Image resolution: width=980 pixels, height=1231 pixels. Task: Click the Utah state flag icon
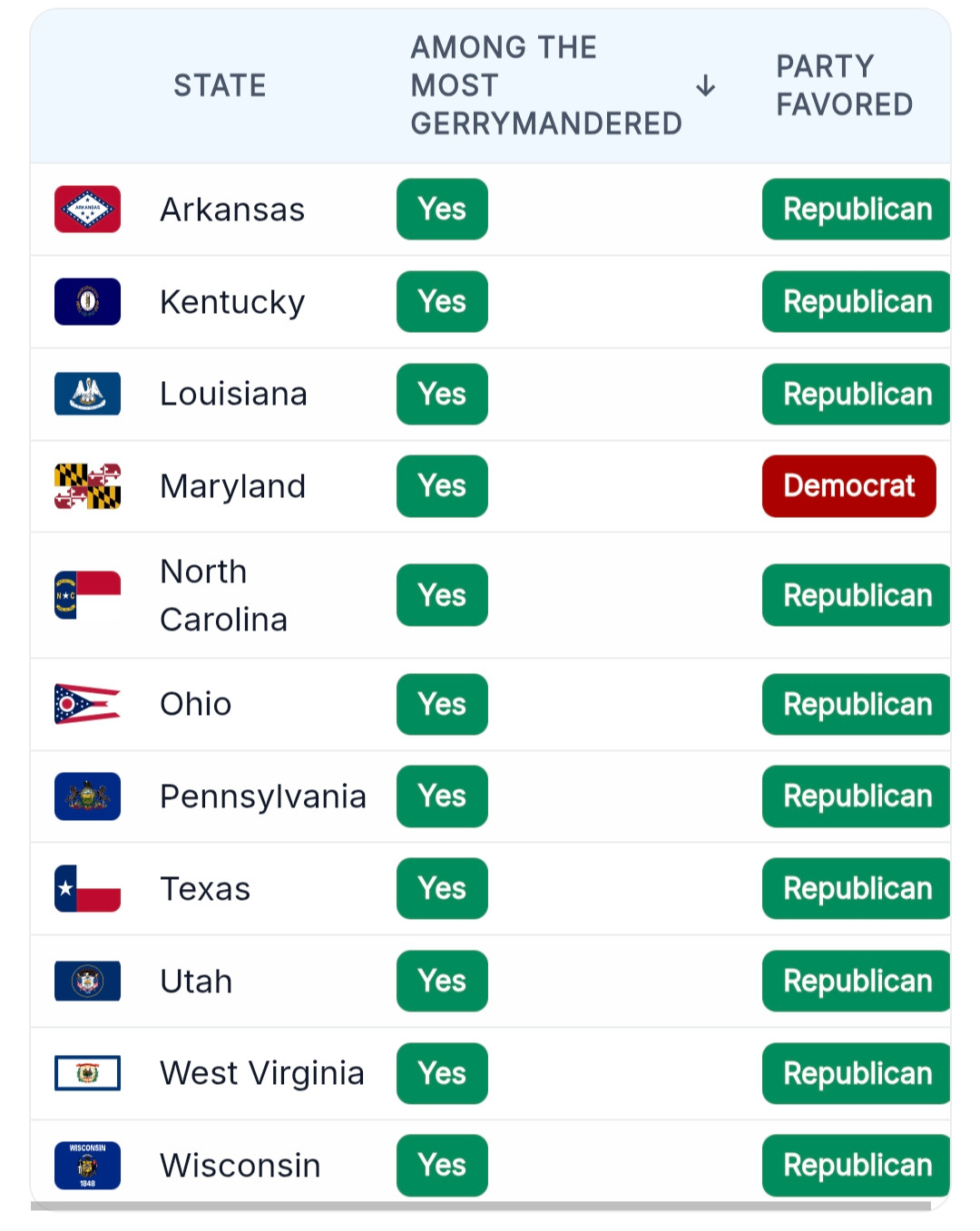tap(87, 981)
